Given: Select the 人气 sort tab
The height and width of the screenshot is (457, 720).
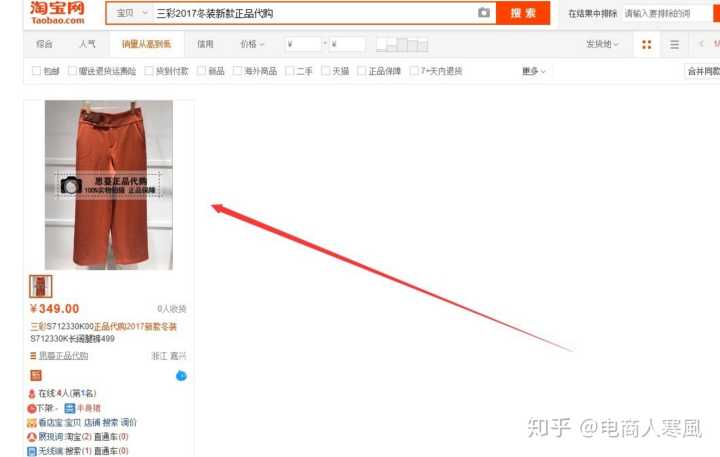Looking at the screenshot, I should (87, 44).
